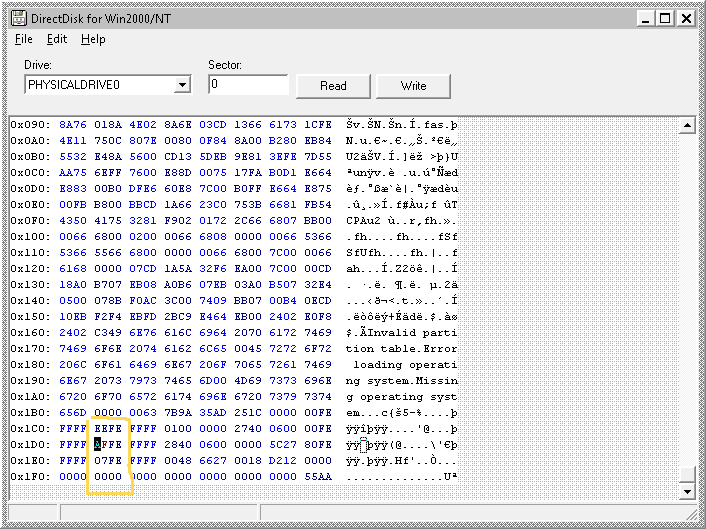This screenshot has height=529, width=706.
Task: Click ASCII text 'Invalid parti'
Action: [x=412, y=333]
